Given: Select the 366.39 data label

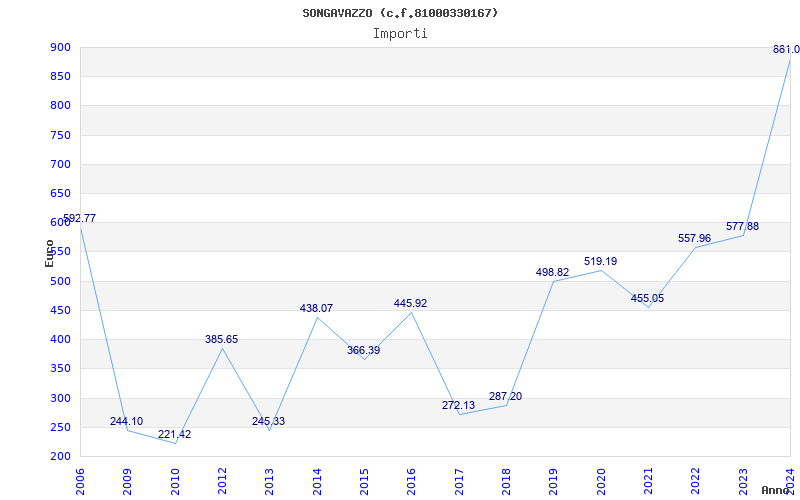Looking at the screenshot, I should click(363, 351).
